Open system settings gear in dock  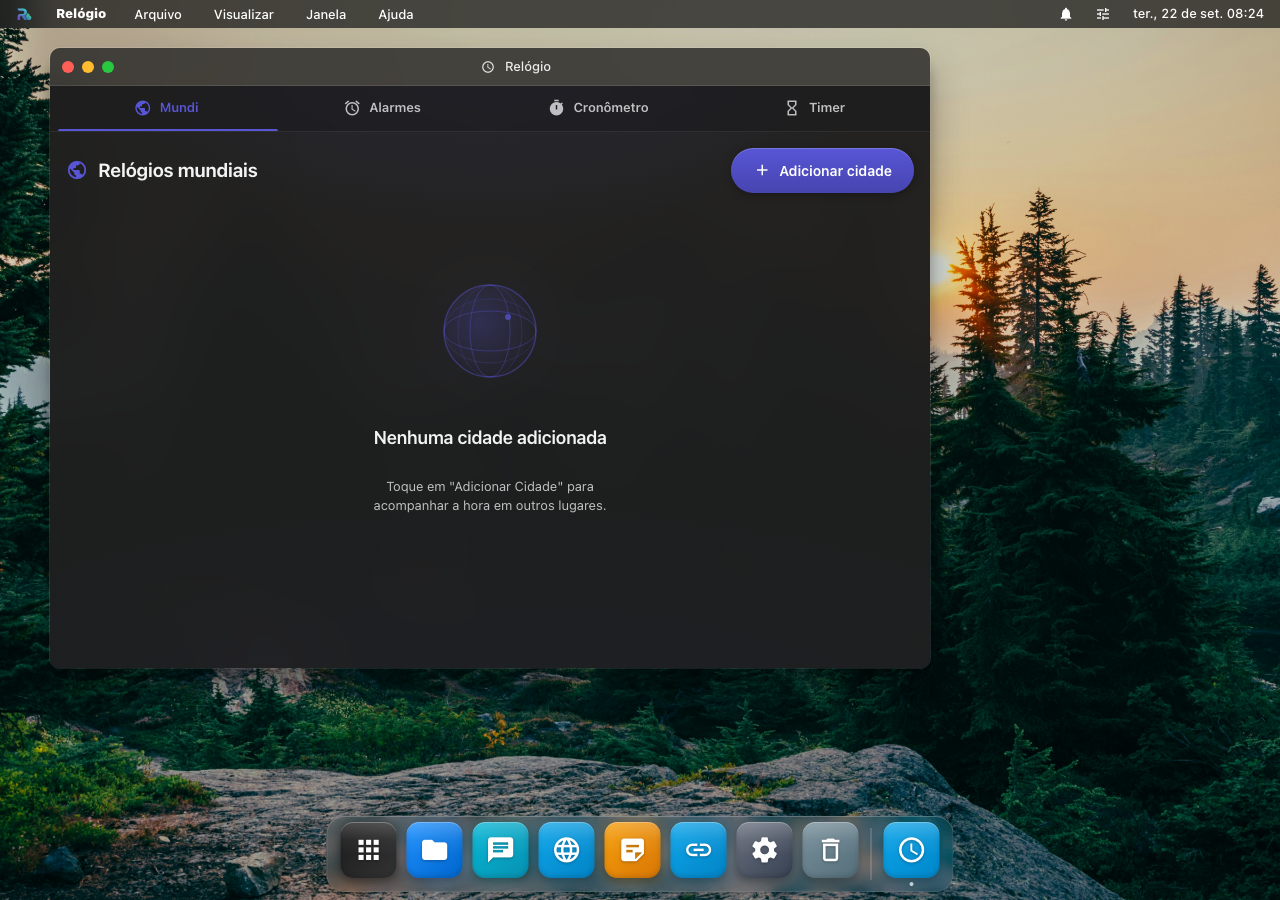click(x=765, y=850)
